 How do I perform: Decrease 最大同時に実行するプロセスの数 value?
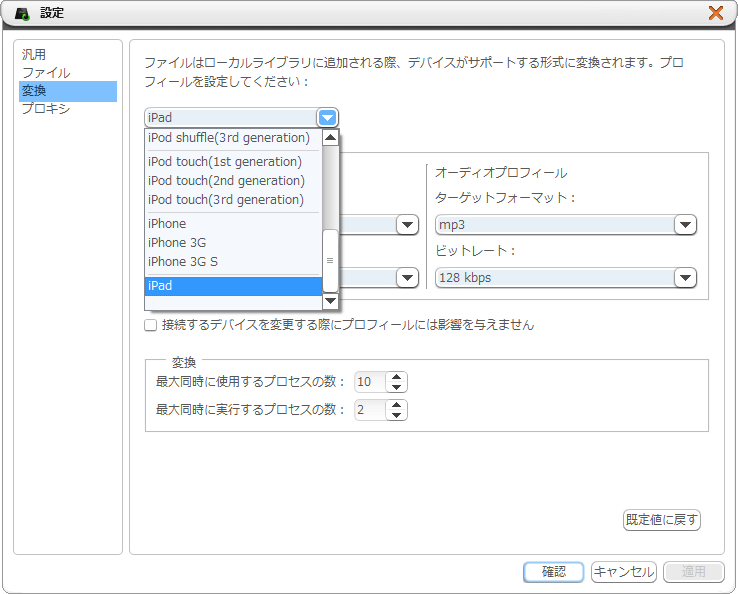point(396,415)
